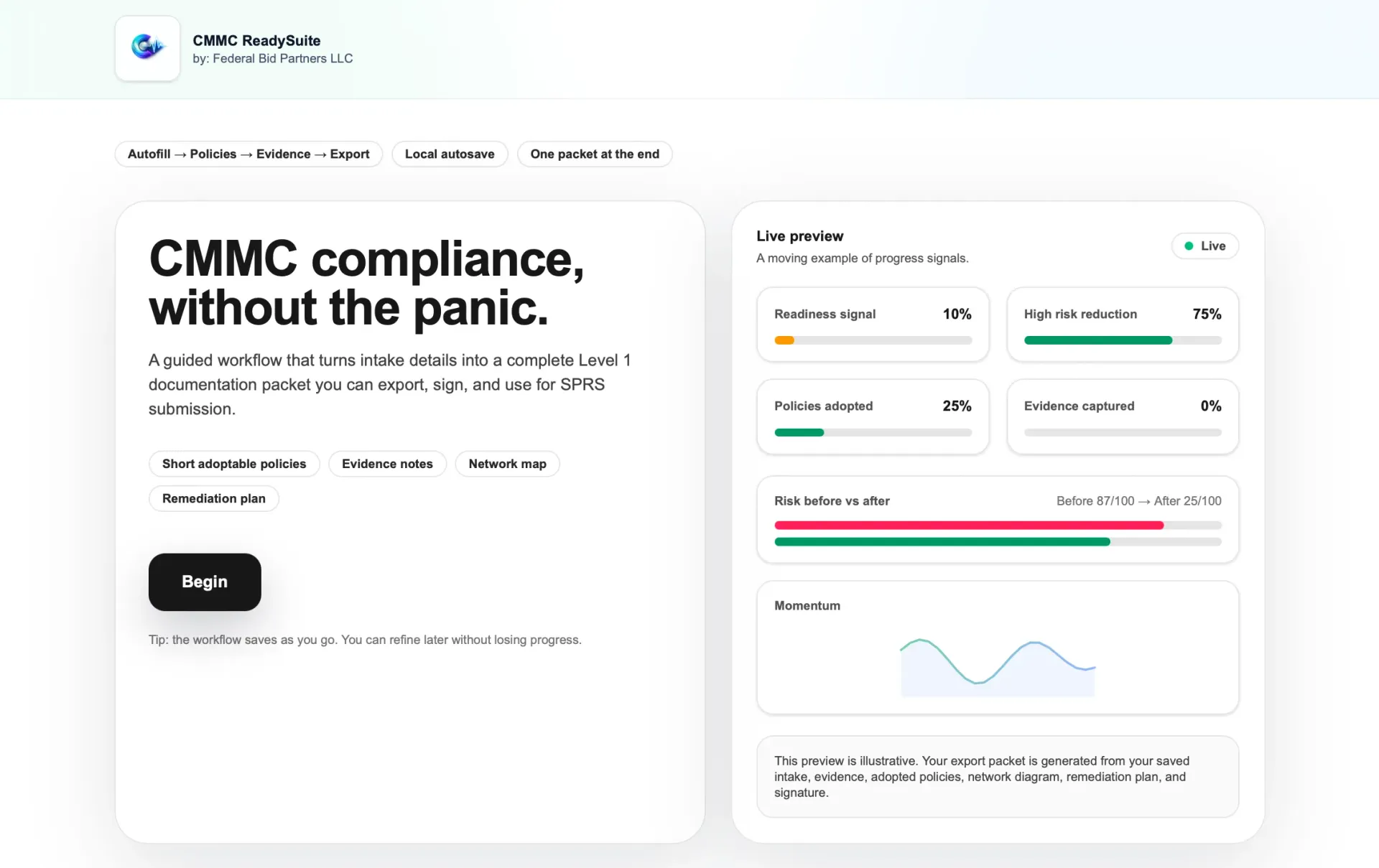The height and width of the screenshot is (868, 1379).
Task: Select the One packet at the end badge
Action: click(x=595, y=154)
